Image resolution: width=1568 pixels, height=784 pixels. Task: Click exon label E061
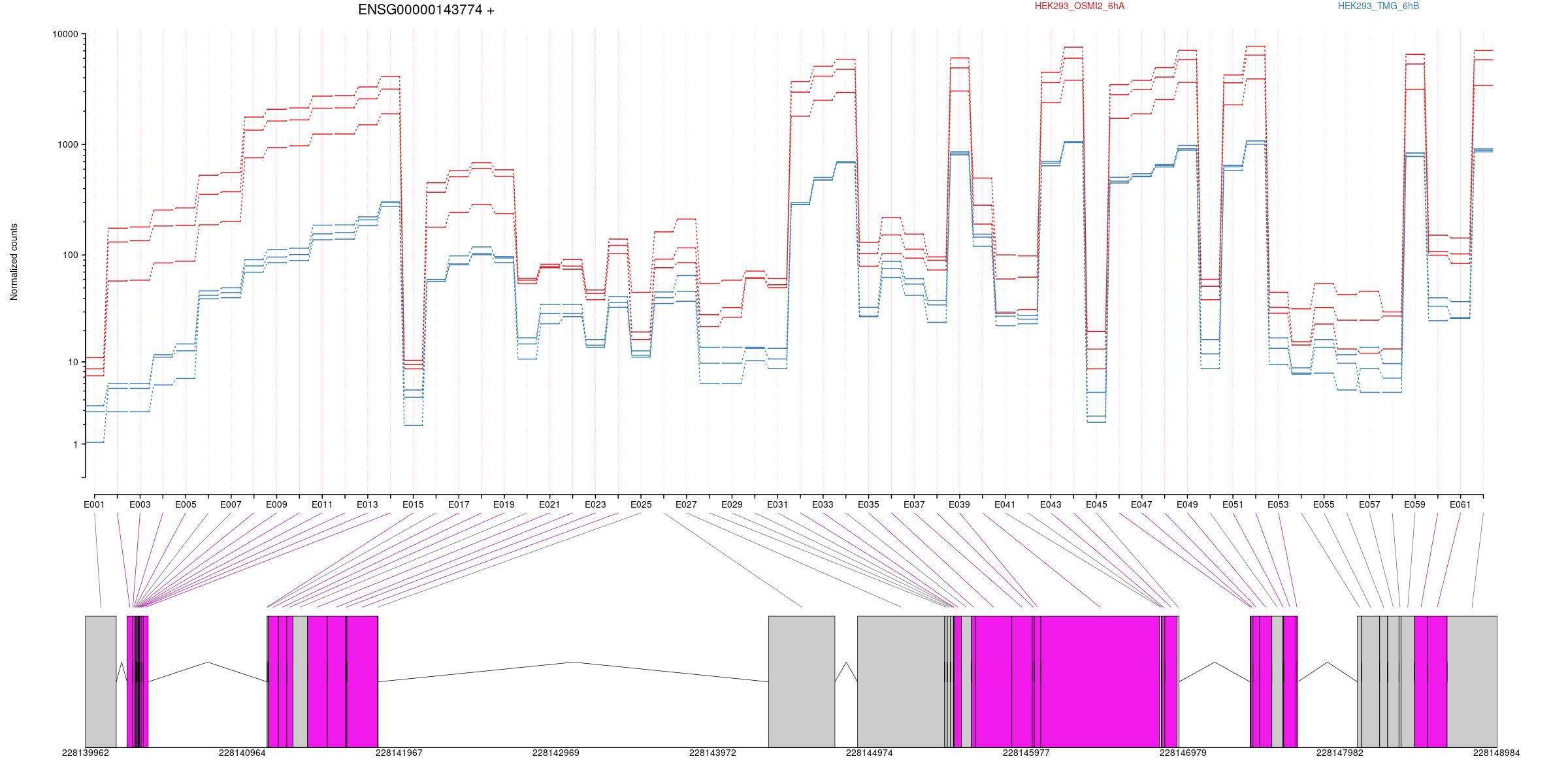pos(1460,504)
